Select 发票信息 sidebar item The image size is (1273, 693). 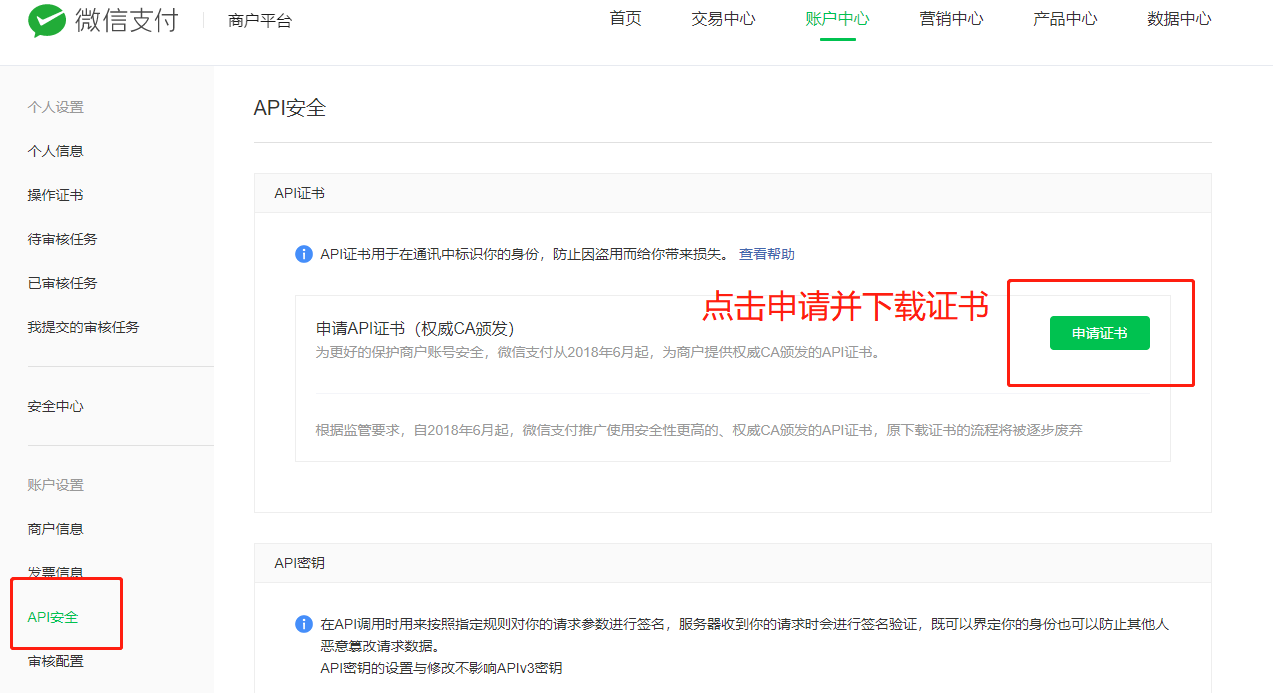pos(55,573)
